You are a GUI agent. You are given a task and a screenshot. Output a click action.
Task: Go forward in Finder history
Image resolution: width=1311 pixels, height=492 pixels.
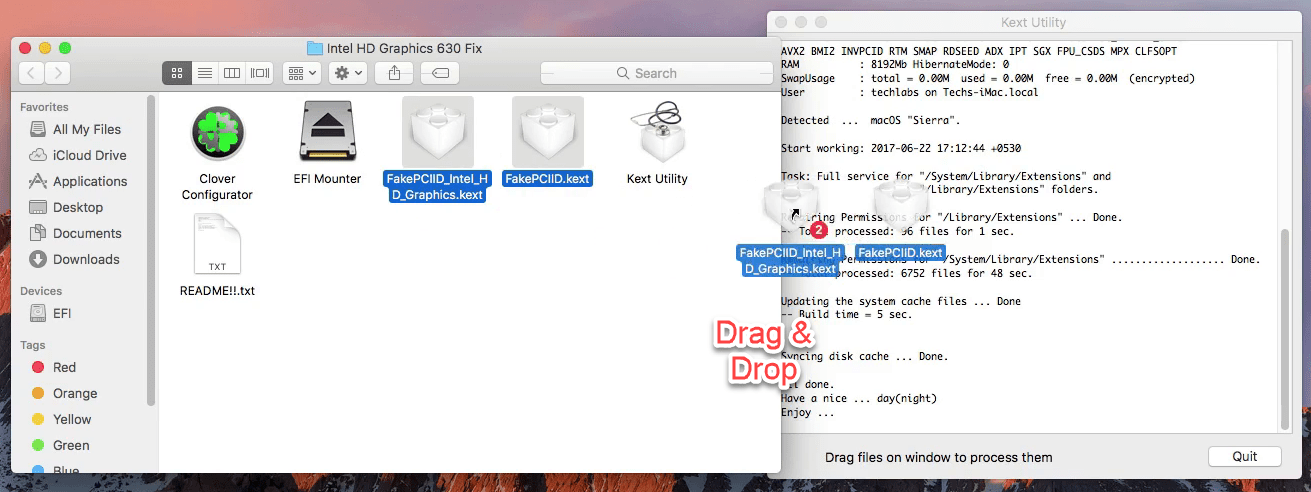[x=58, y=73]
